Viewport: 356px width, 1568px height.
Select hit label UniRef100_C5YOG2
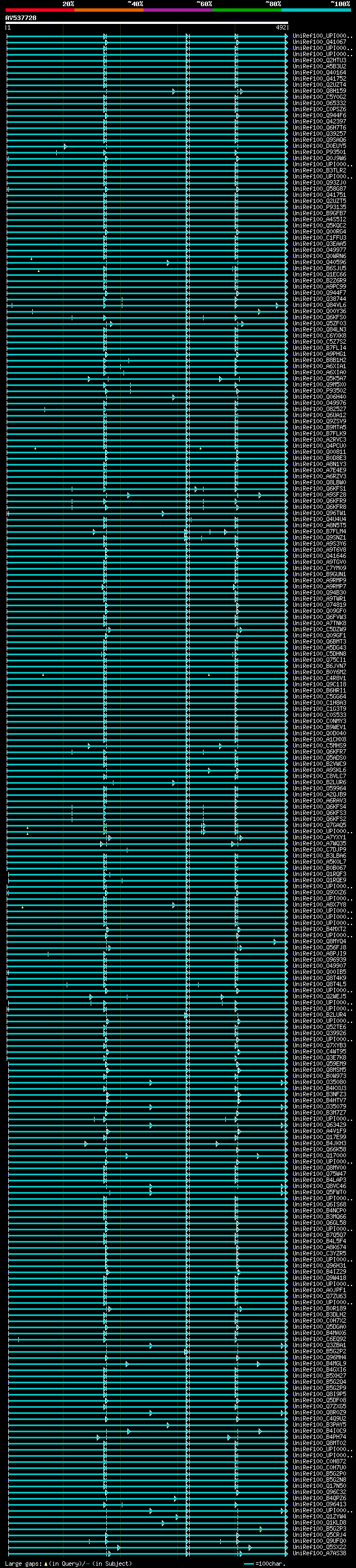tap(319, 97)
